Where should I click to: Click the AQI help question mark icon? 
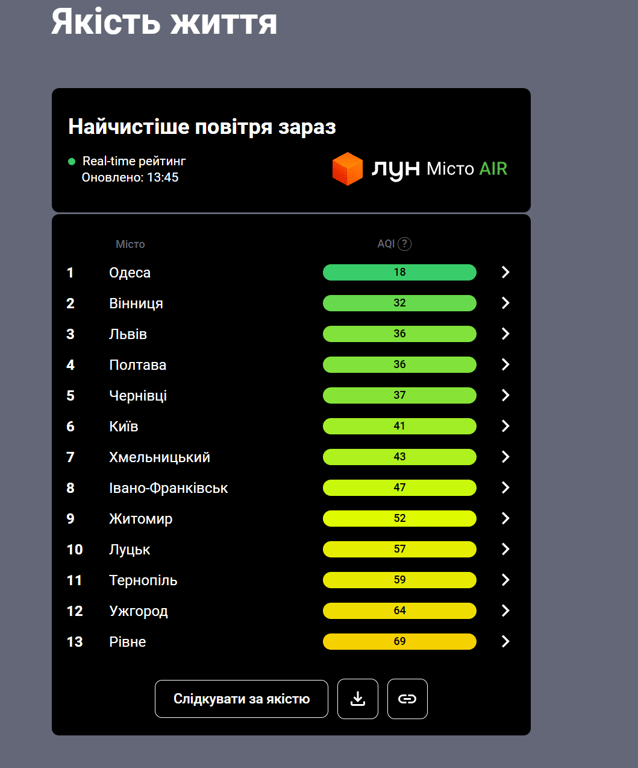point(404,244)
